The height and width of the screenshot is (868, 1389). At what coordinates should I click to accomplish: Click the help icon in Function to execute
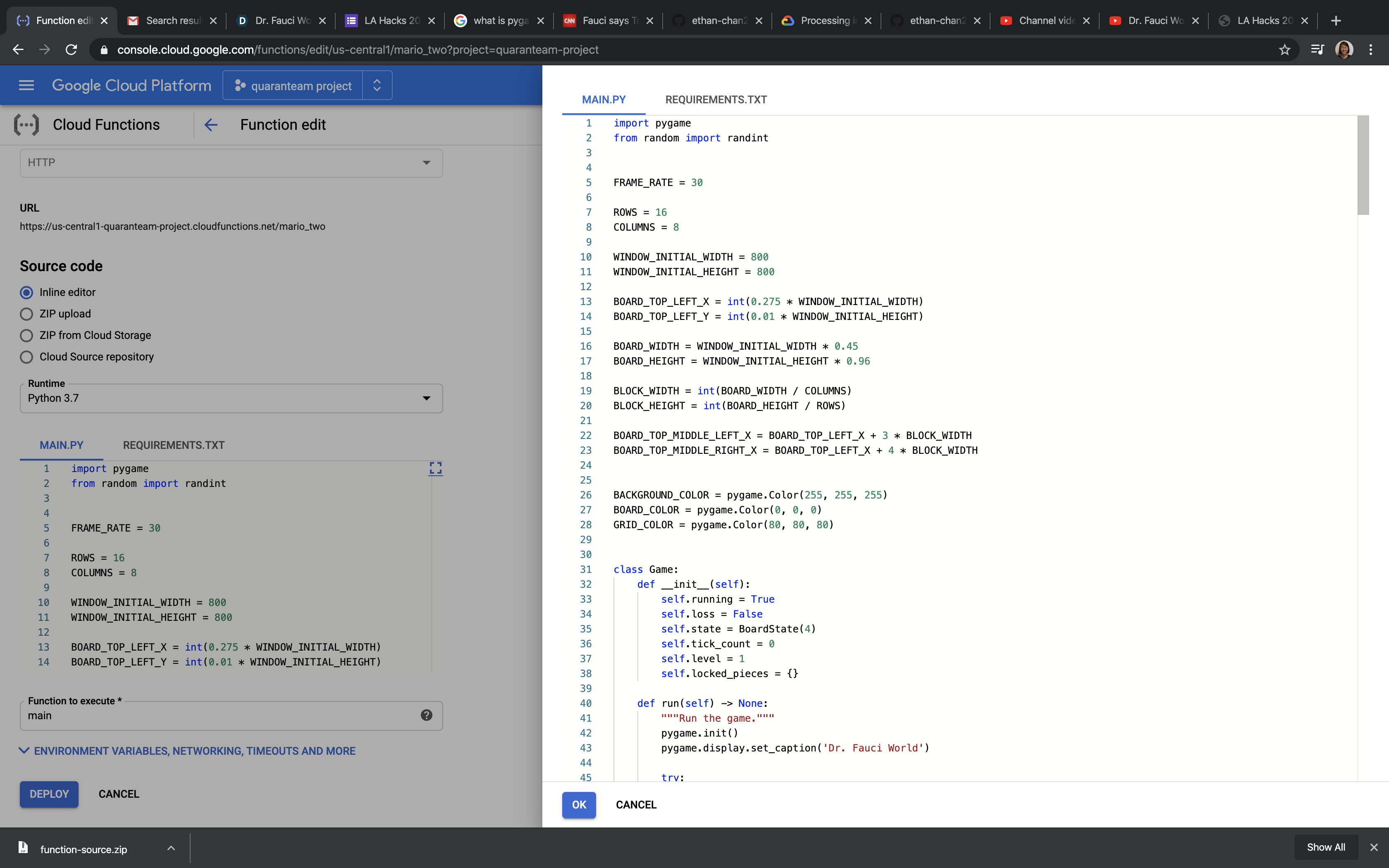426,715
